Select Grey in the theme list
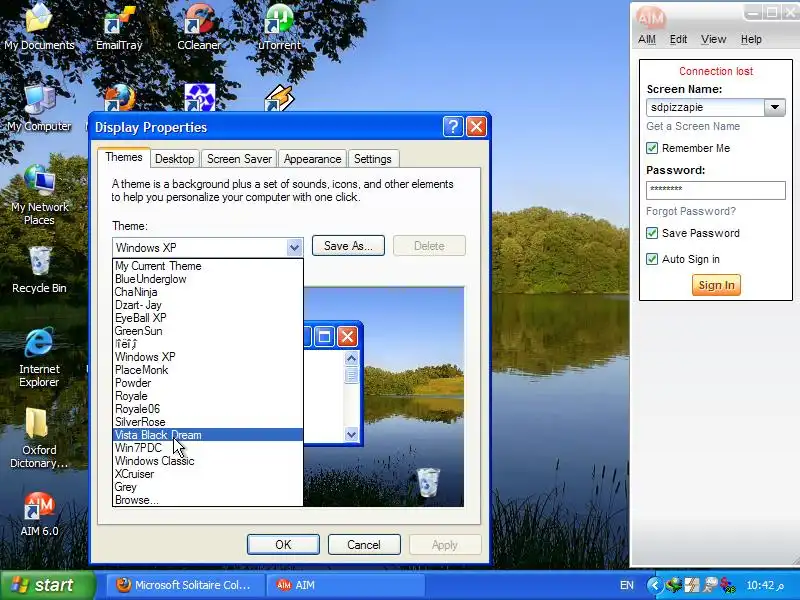The image size is (800, 600). (x=208, y=487)
